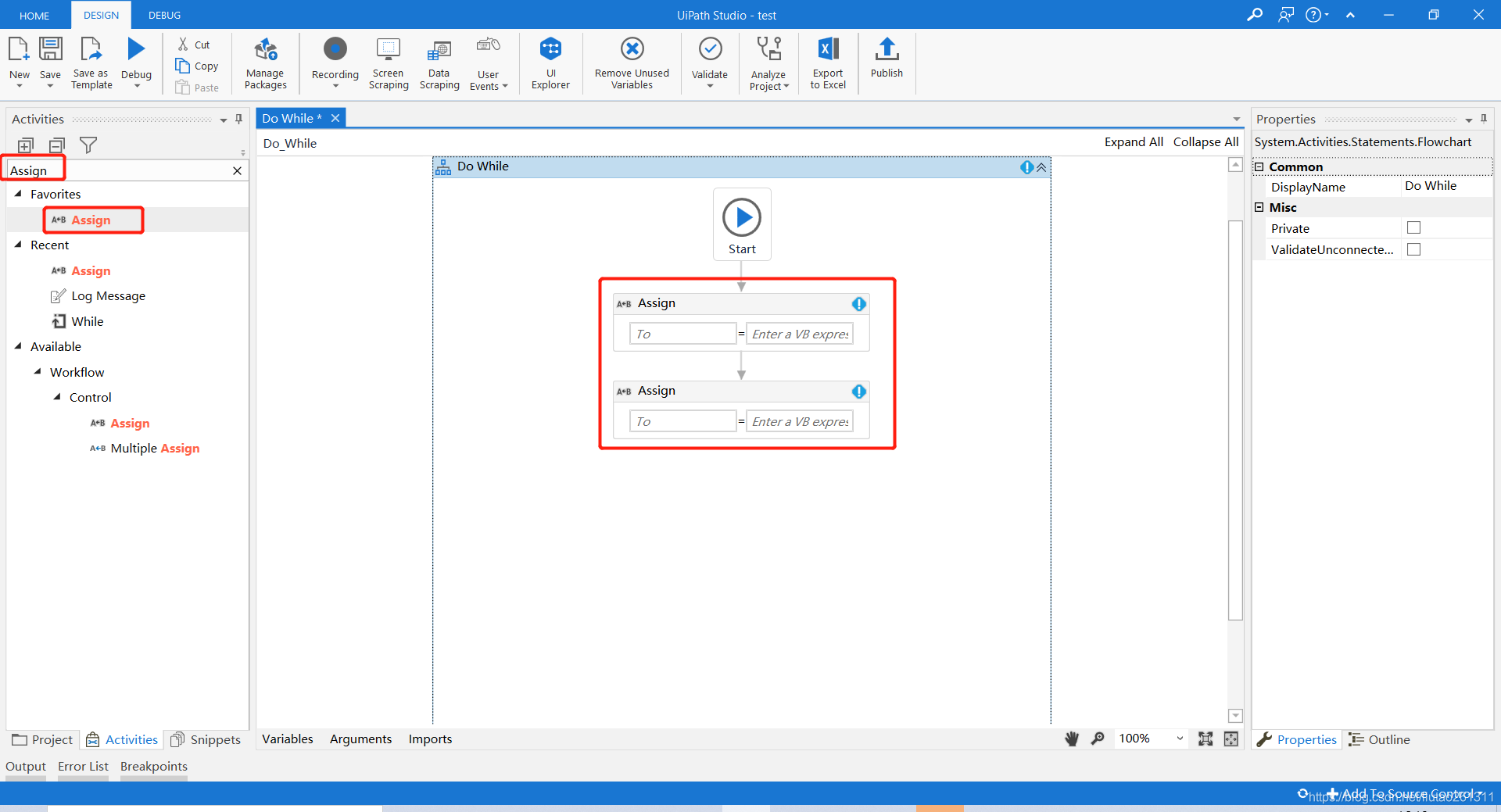Start Debug with the play icon
Screen dimensions: 1501x812
[136, 49]
